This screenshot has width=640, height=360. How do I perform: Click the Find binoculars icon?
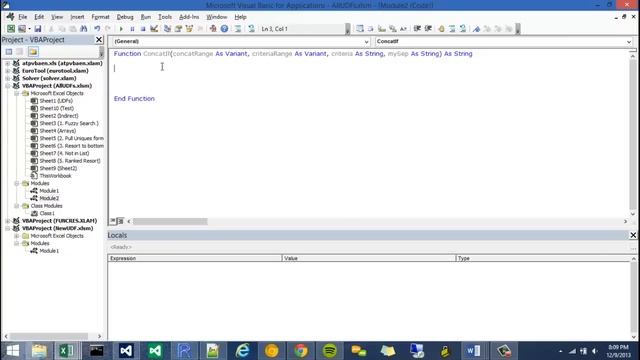pyautogui.click(x=84, y=29)
